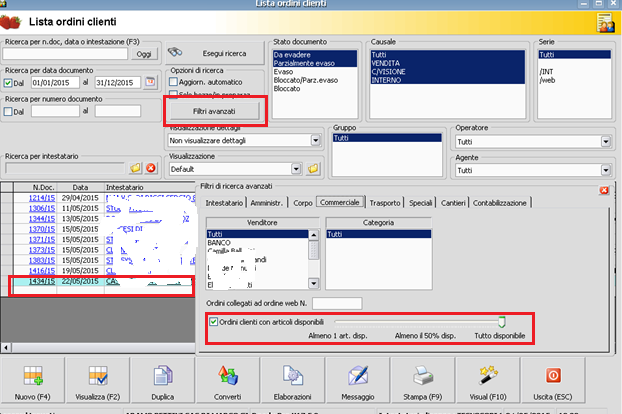Open folder icon beside Ricerca per intestatario

tap(136, 168)
